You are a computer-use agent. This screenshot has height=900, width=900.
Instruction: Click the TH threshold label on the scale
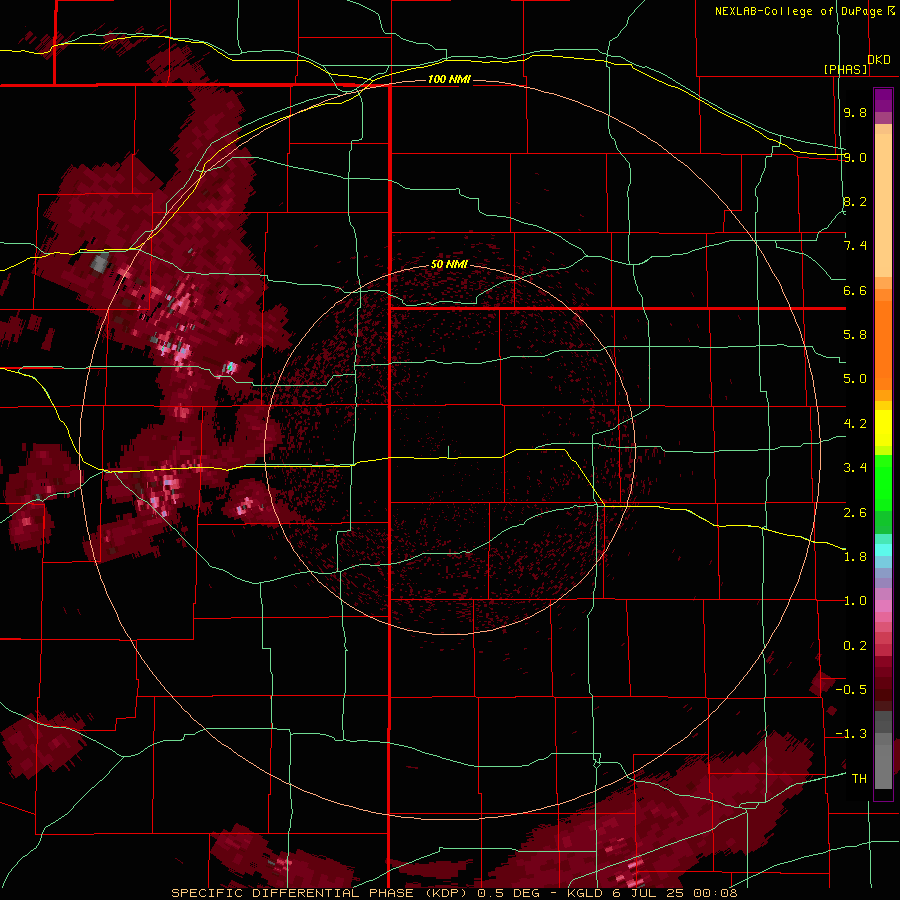859,779
